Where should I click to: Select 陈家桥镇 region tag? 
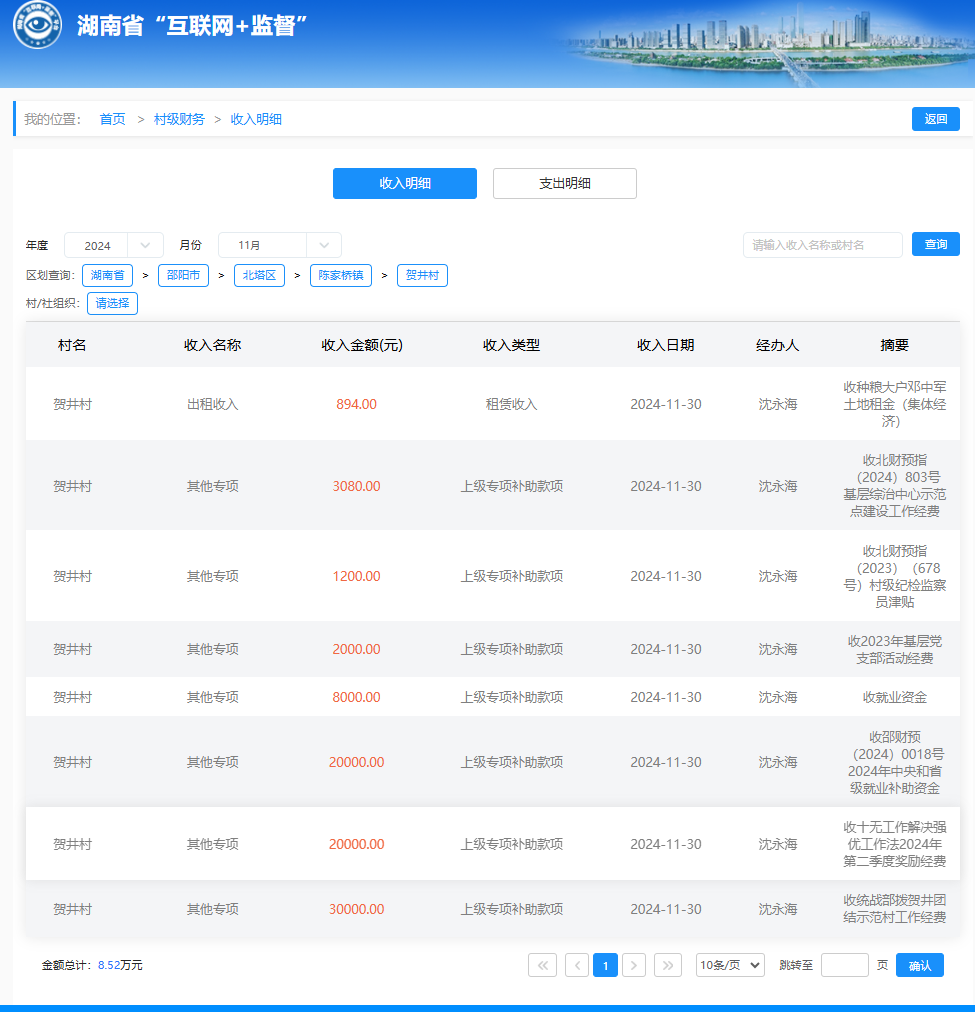(x=341, y=276)
